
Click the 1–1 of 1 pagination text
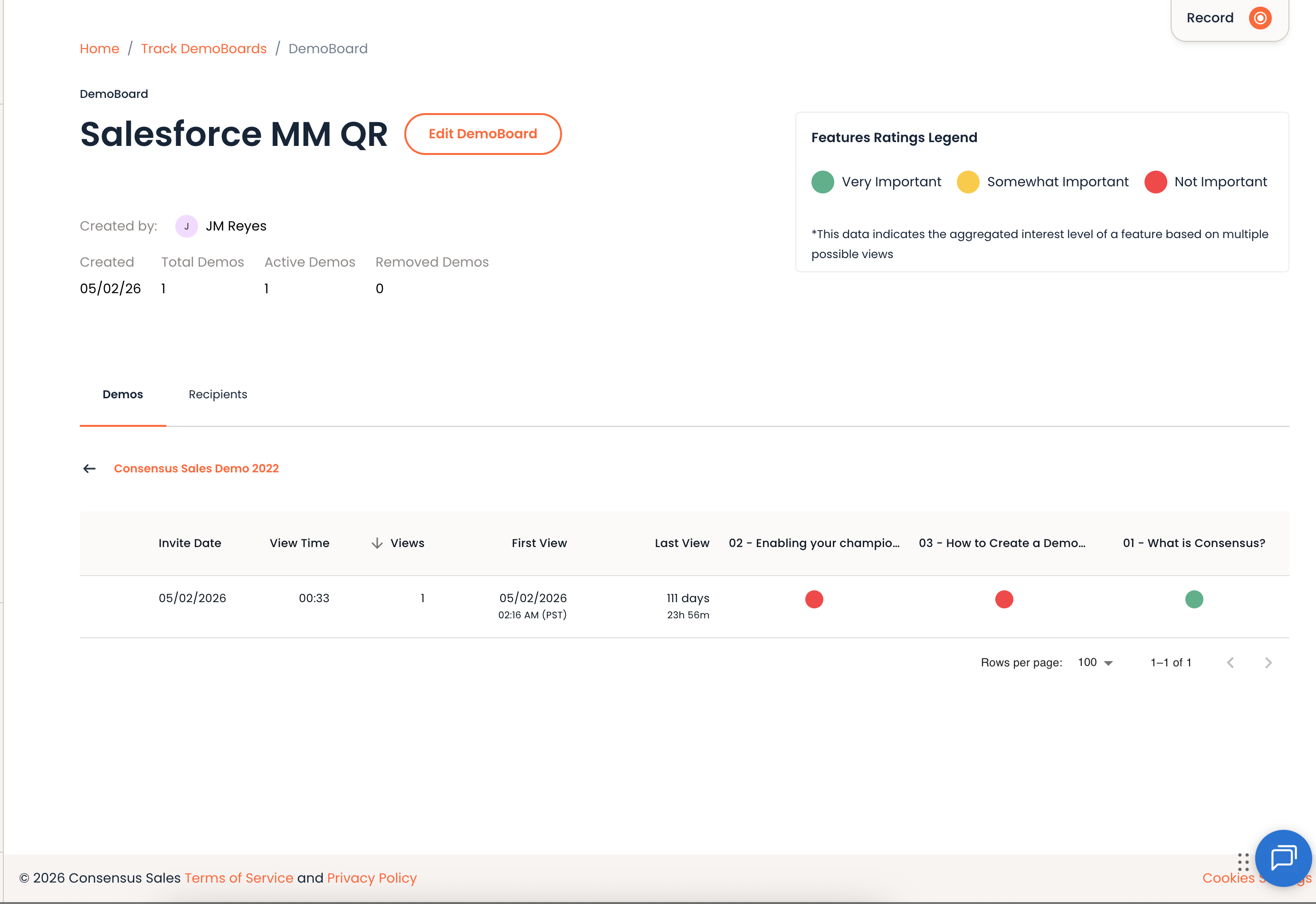tap(1171, 663)
